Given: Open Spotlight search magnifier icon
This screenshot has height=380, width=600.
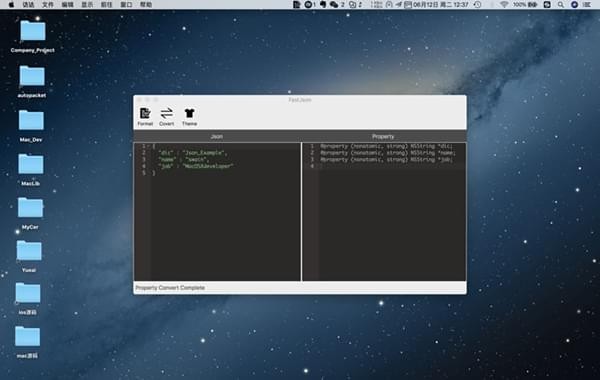Looking at the screenshot, I should [x=561, y=5].
